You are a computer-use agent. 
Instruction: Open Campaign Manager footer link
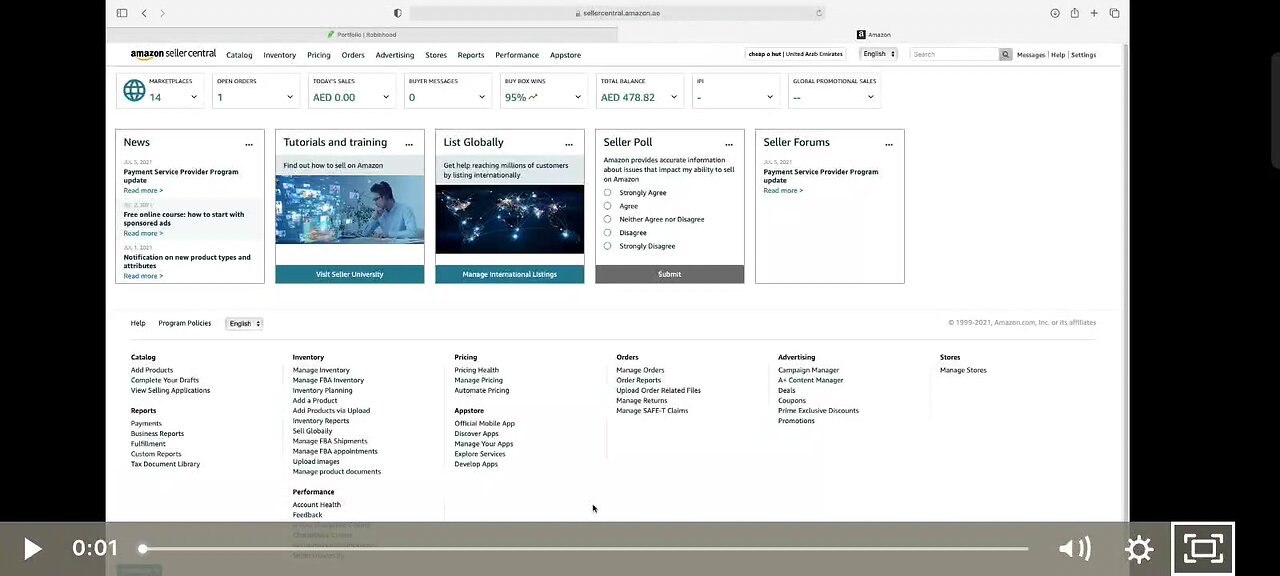[809, 370]
